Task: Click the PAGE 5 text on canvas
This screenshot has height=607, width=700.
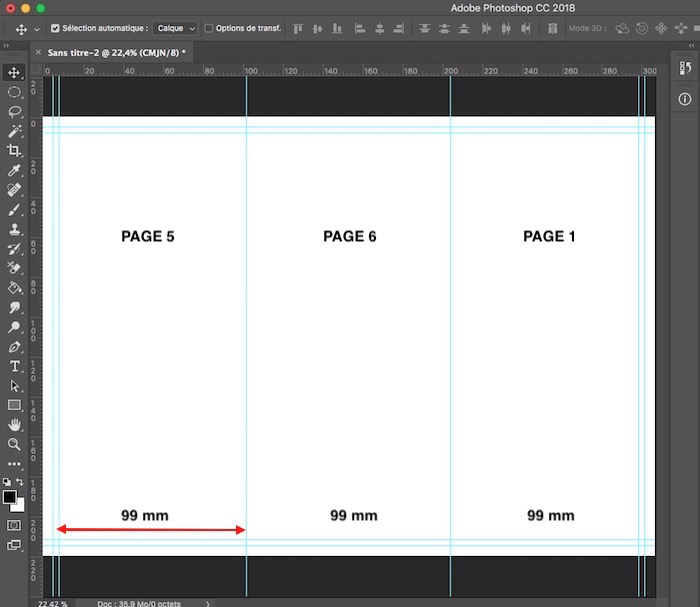Action: pyautogui.click(x=148, y=236)
